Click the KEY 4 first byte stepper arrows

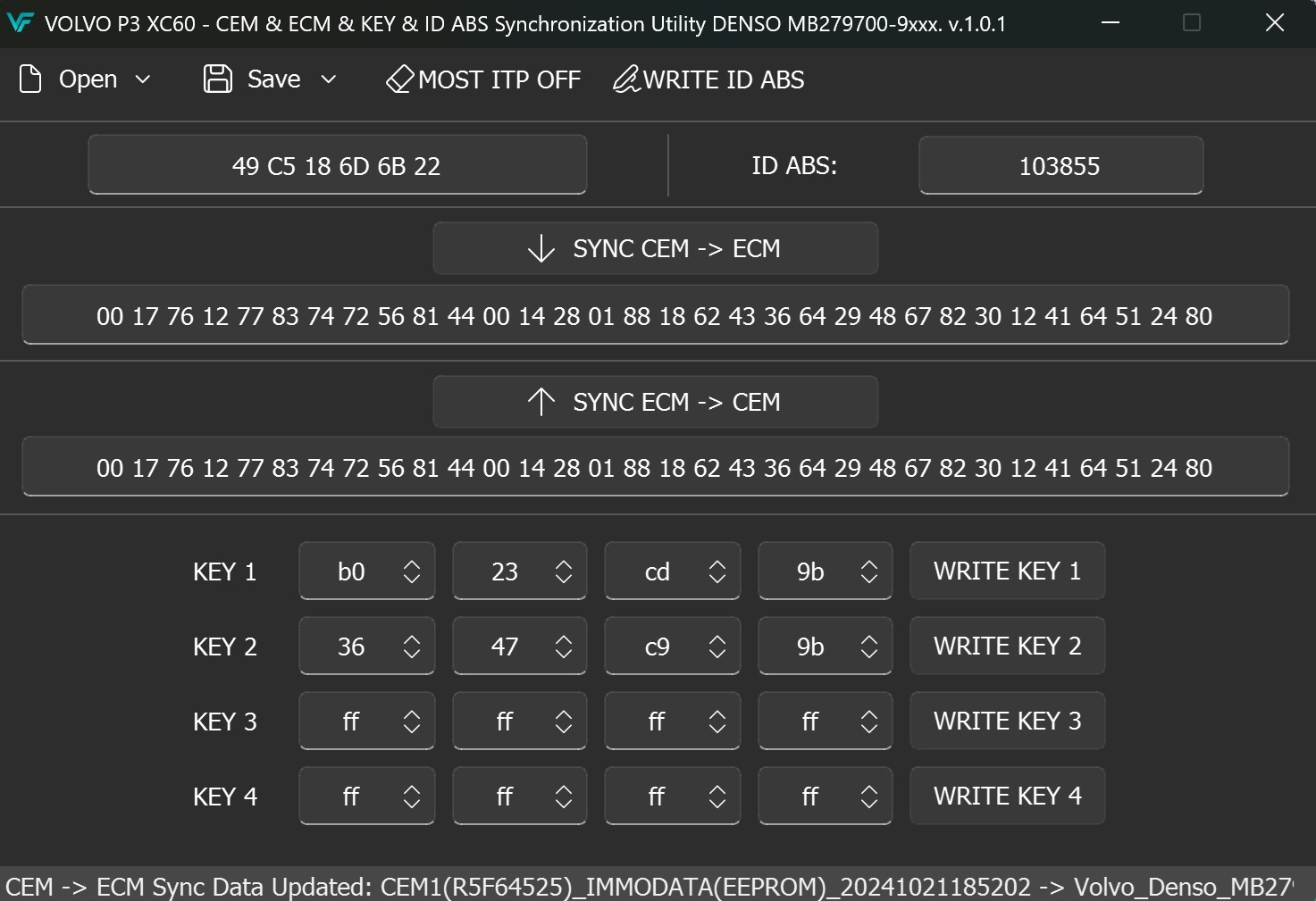click(x=412, y=797)
